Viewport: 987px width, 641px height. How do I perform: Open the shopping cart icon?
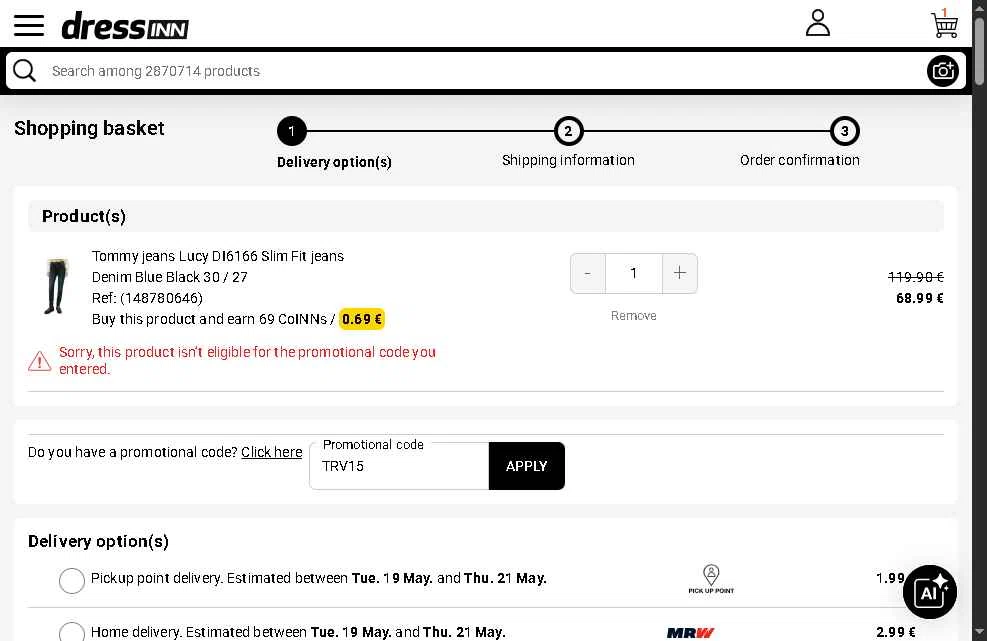tap(944, 24)
